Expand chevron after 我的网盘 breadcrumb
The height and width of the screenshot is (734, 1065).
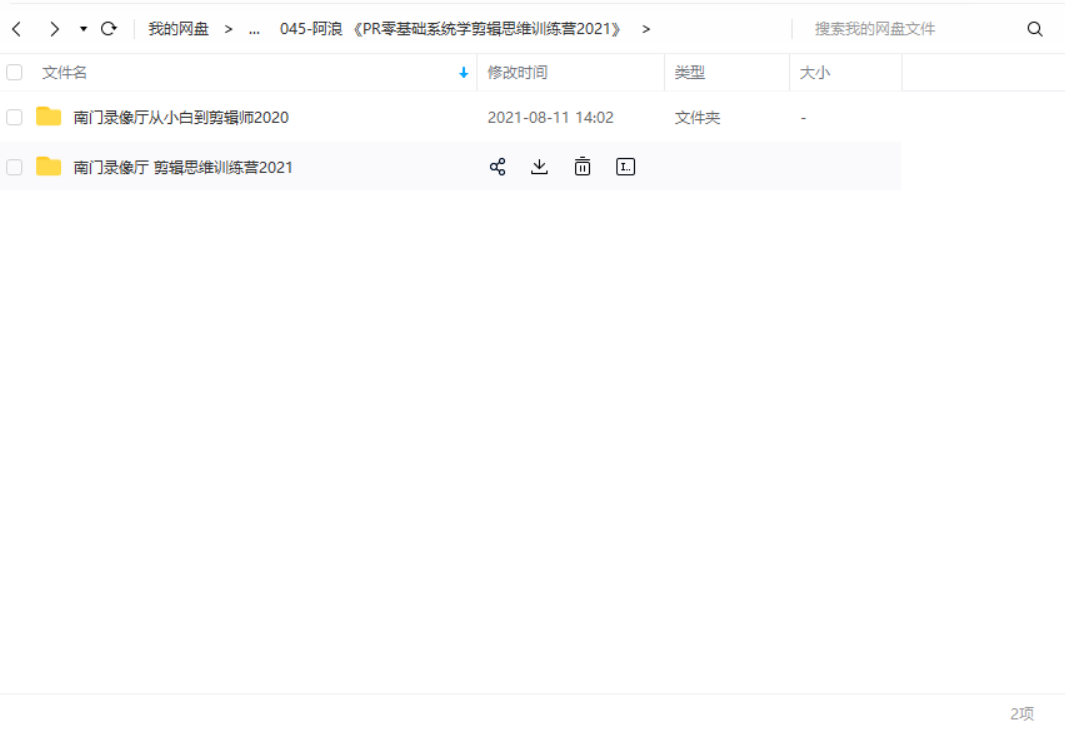coord(228,29)
